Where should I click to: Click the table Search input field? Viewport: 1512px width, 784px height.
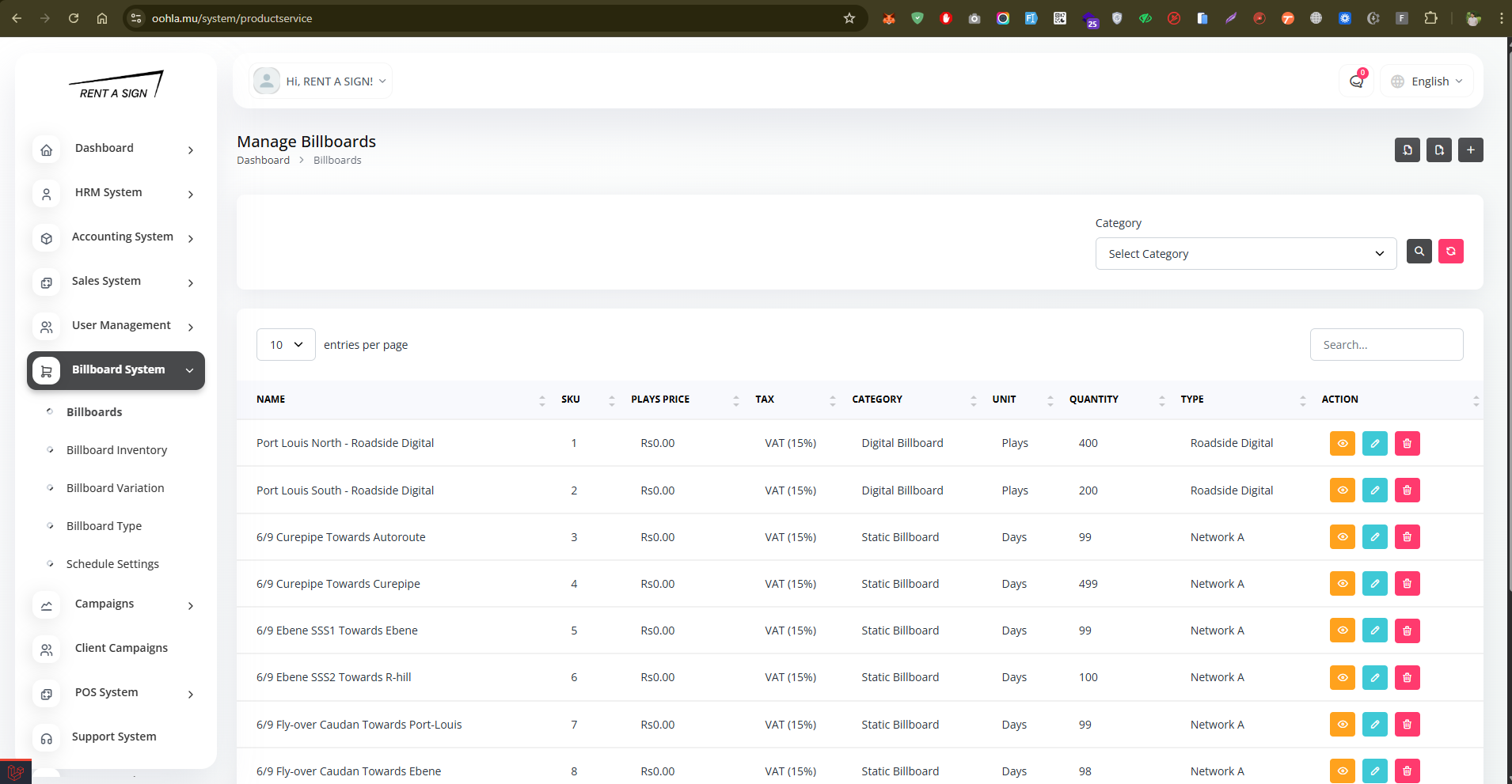(x=1385, y=345)
